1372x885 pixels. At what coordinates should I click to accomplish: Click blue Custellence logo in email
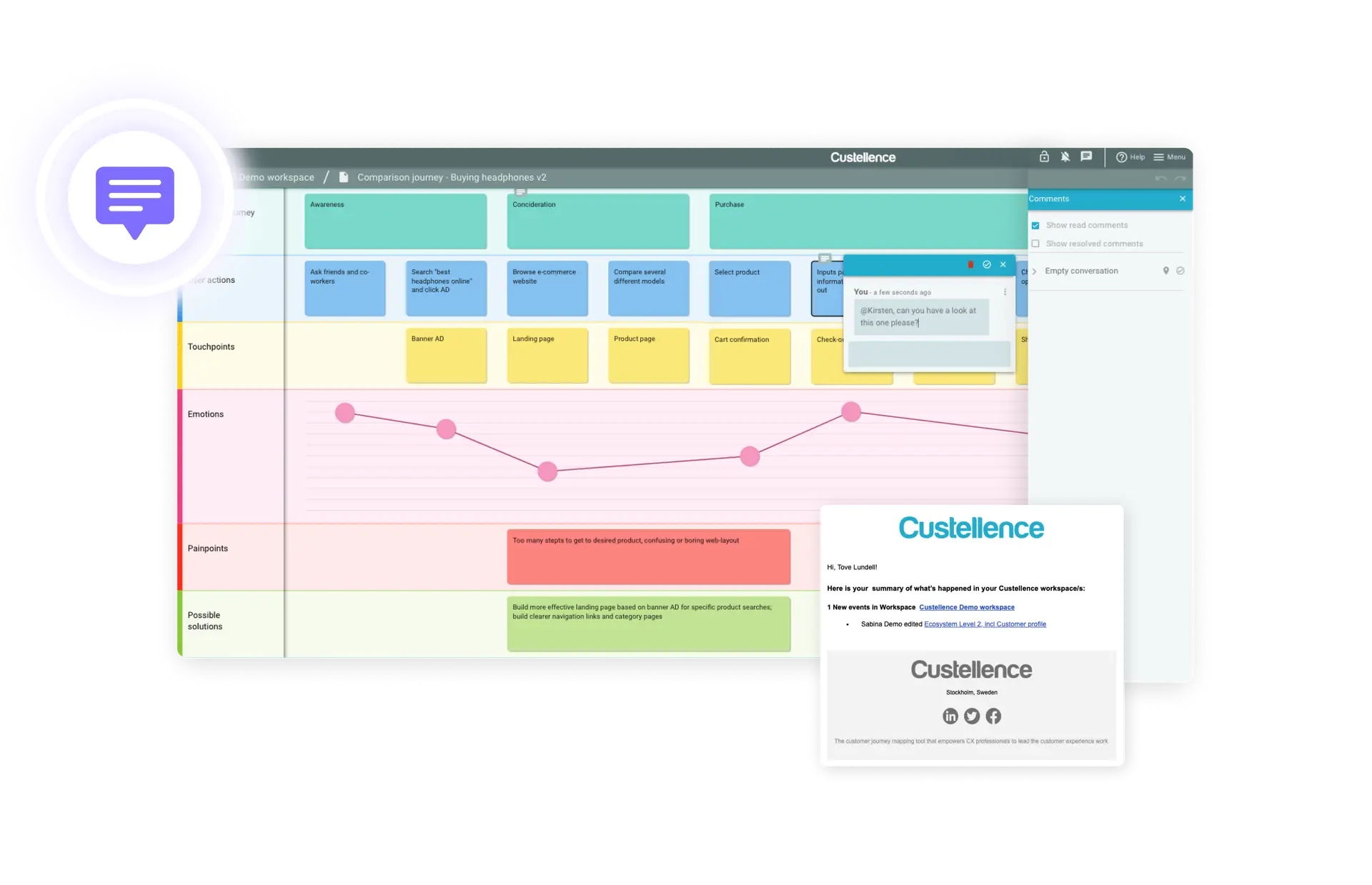click(x=971, y=528)
